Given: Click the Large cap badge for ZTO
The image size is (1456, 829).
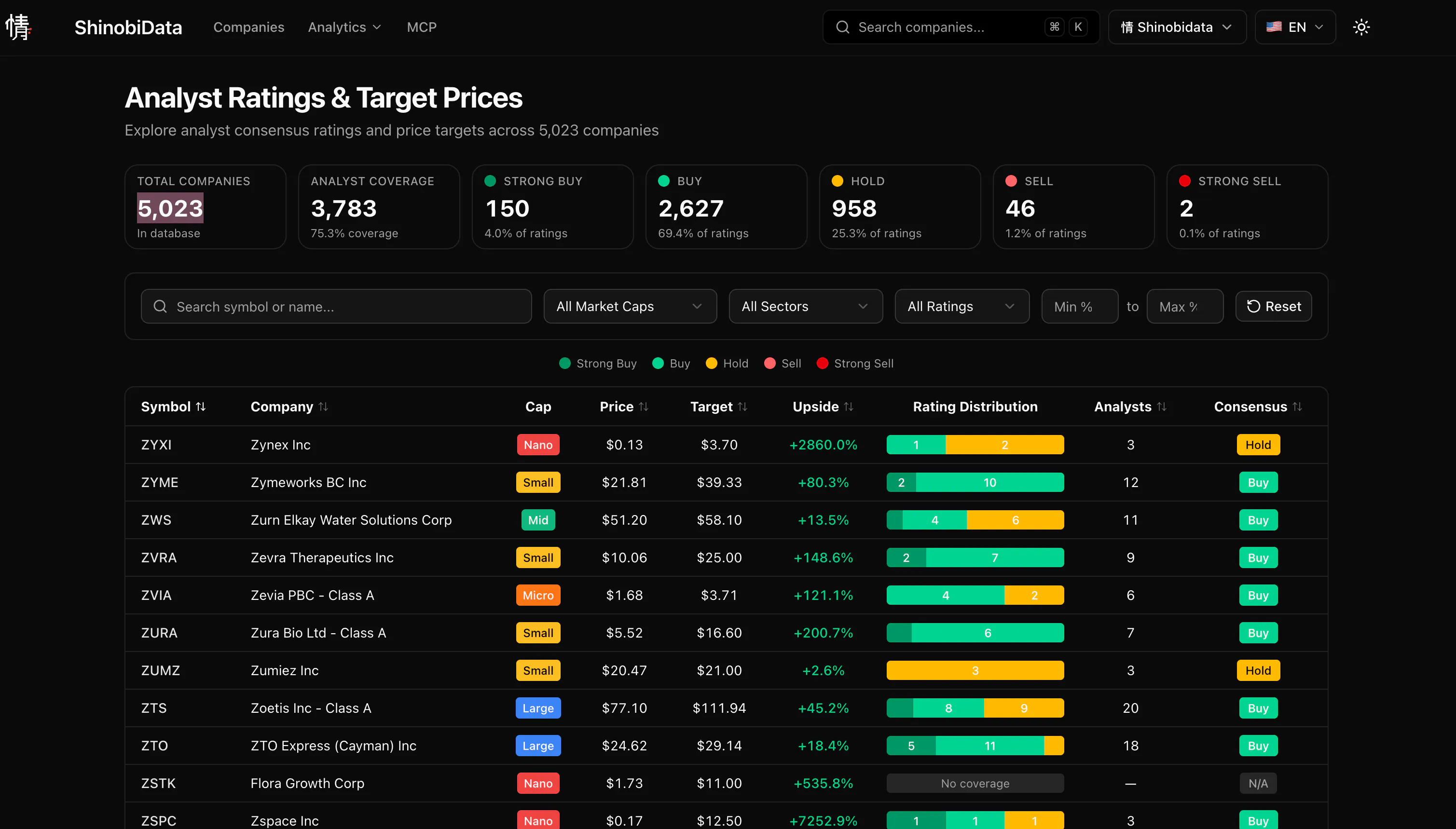Looking at the screenshot, I should click(537, 745).
